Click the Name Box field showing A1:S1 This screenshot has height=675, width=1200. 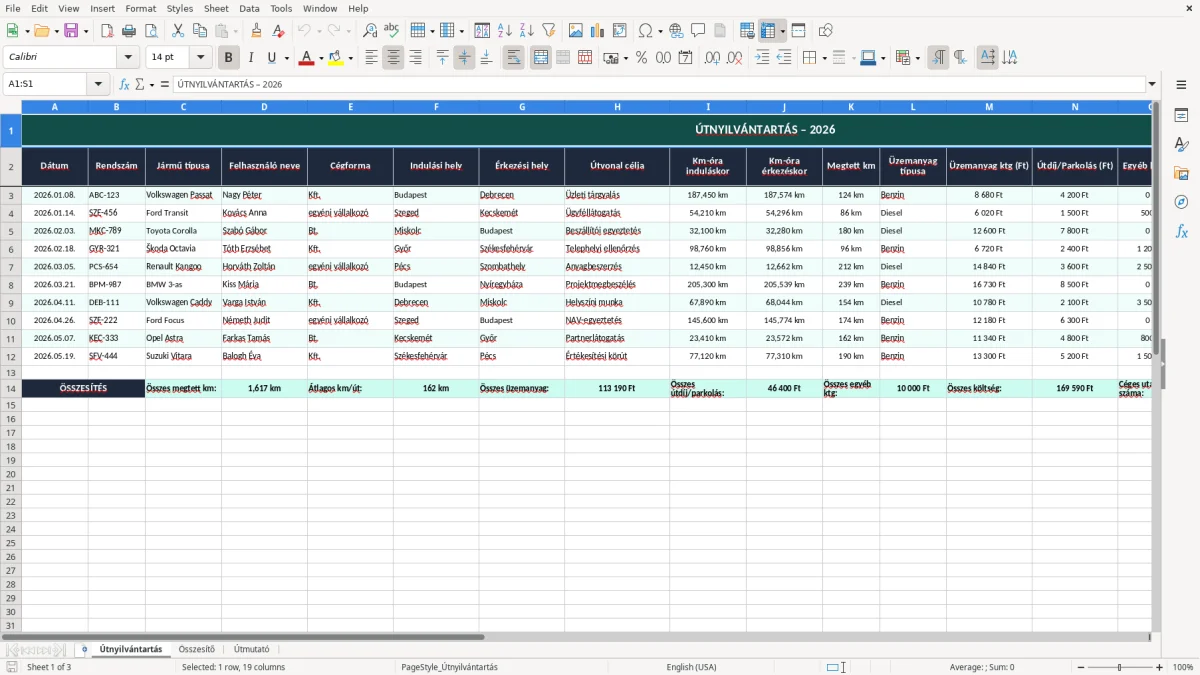[47, 84]
